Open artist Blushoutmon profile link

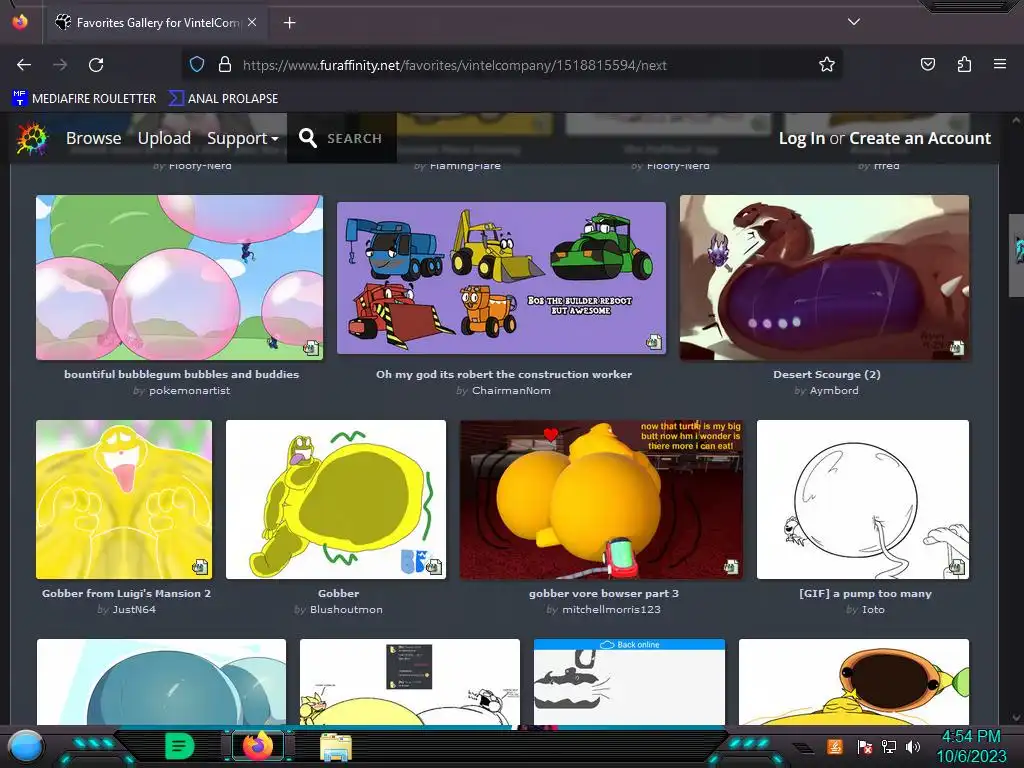click(x=346, y=609)
